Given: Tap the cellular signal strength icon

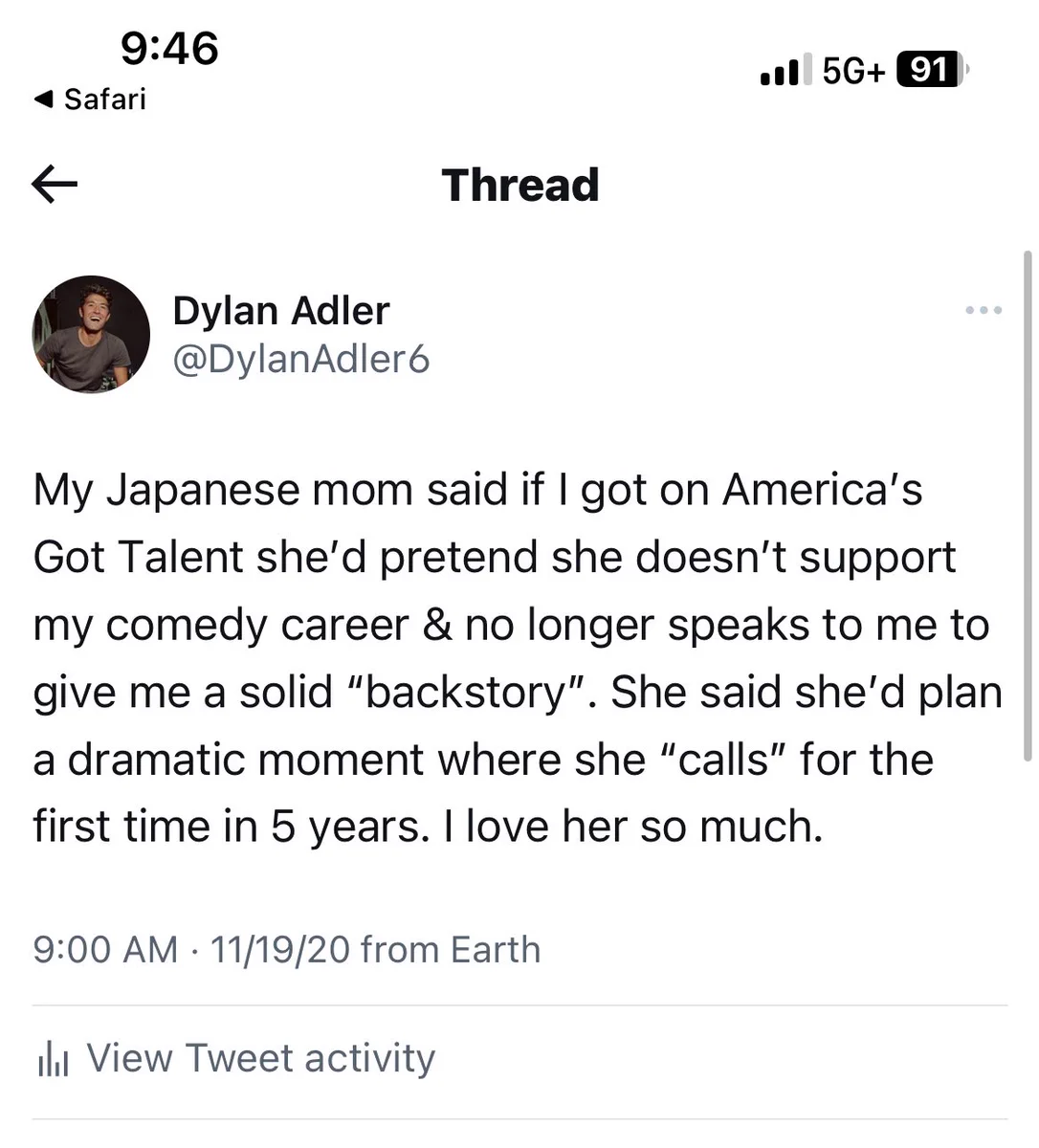Looking at the screenshot, I should (780, 70).
